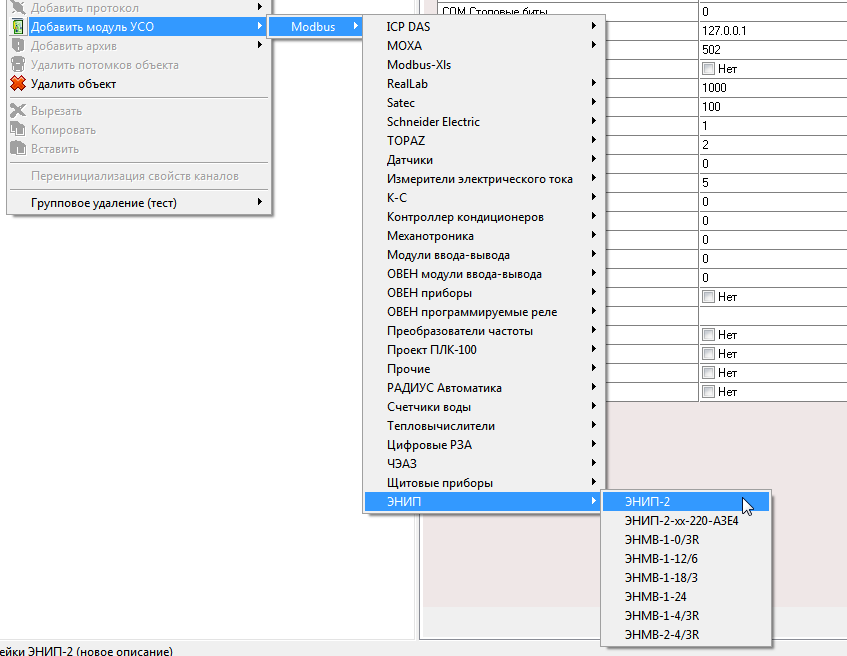Open Проект ПЛК-100 submenu
Viewport: 847px width, 656px height.
[x=485, y=350]
